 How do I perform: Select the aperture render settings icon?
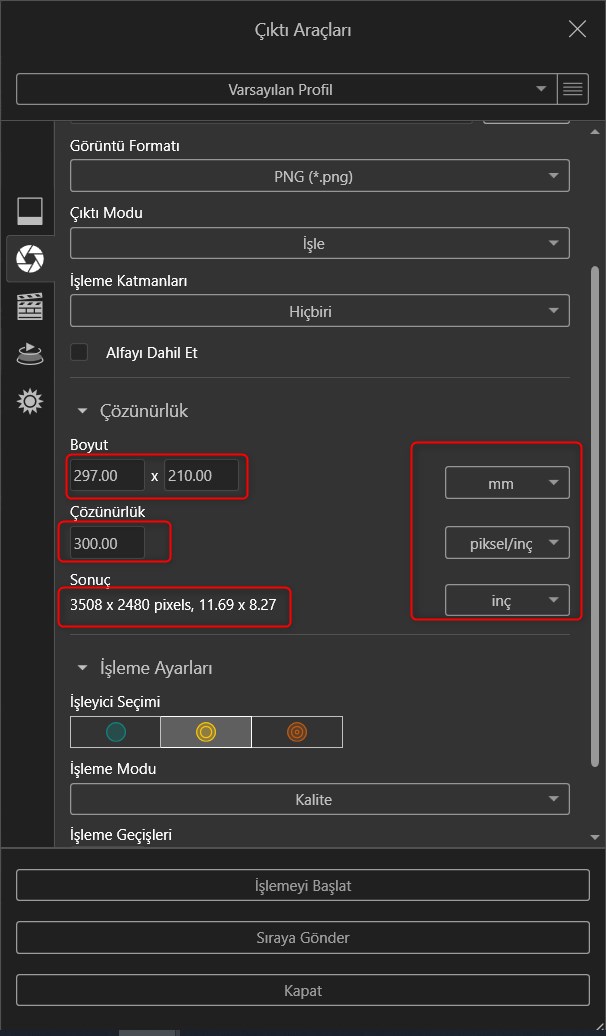pyautogui.click(x=30, y=259)
